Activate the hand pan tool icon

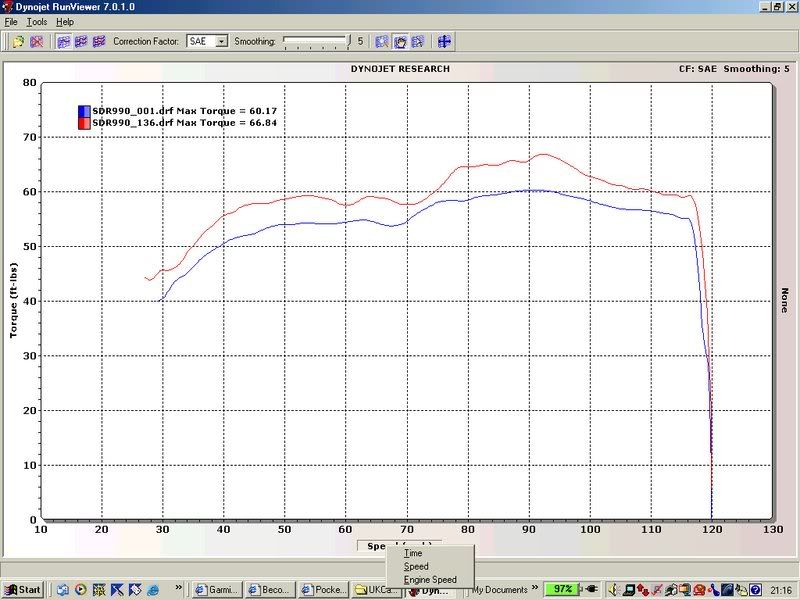click(x=399, y=42)
